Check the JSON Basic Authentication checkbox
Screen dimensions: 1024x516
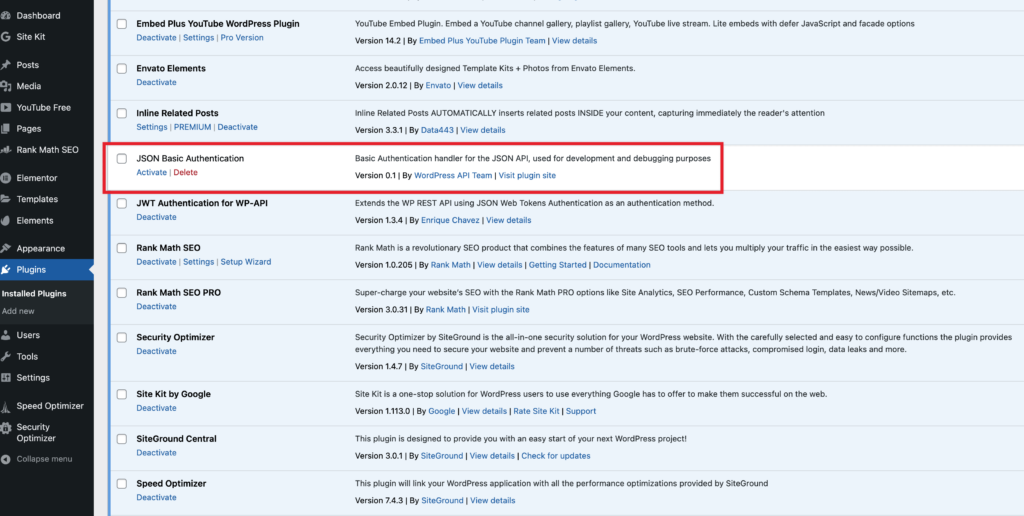(x=121, y=159)
